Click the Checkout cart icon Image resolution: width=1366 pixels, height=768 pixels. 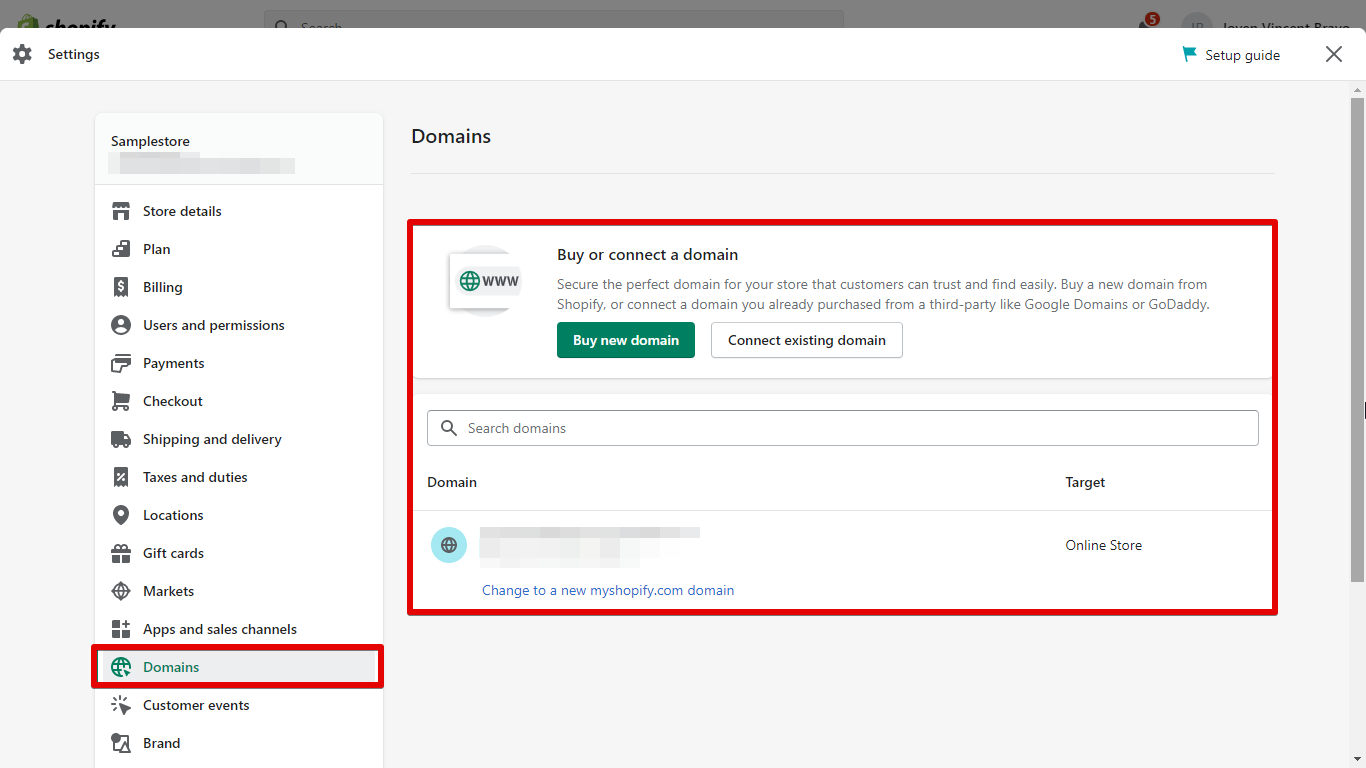click(121, 401)
